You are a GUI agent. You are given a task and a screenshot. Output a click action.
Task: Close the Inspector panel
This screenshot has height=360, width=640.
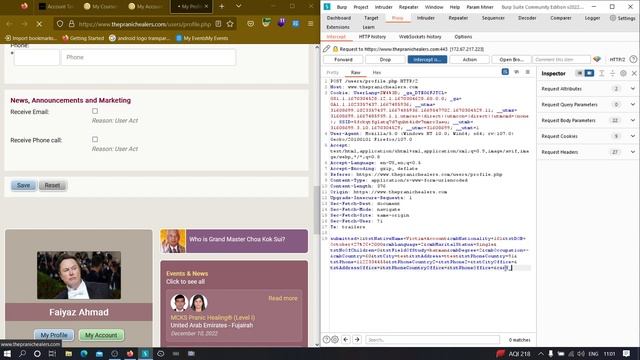pos(634,73)
